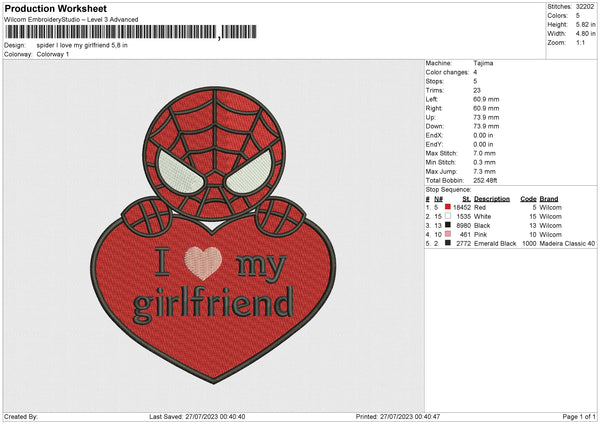Click the 'Stop Sequence:' label
Viewport: 600px width, 424px height.
(x=448, y=190)
